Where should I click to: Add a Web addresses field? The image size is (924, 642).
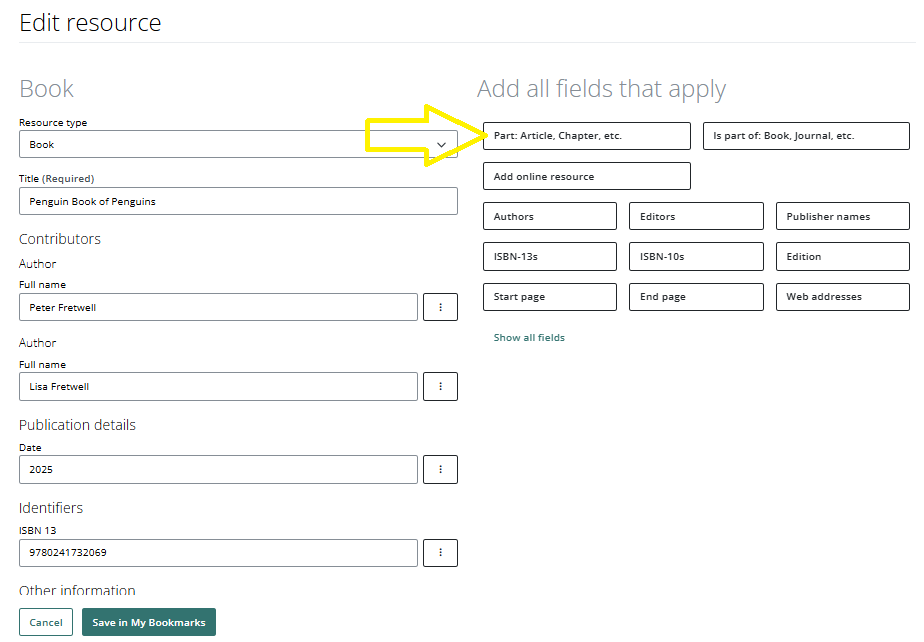842,296
